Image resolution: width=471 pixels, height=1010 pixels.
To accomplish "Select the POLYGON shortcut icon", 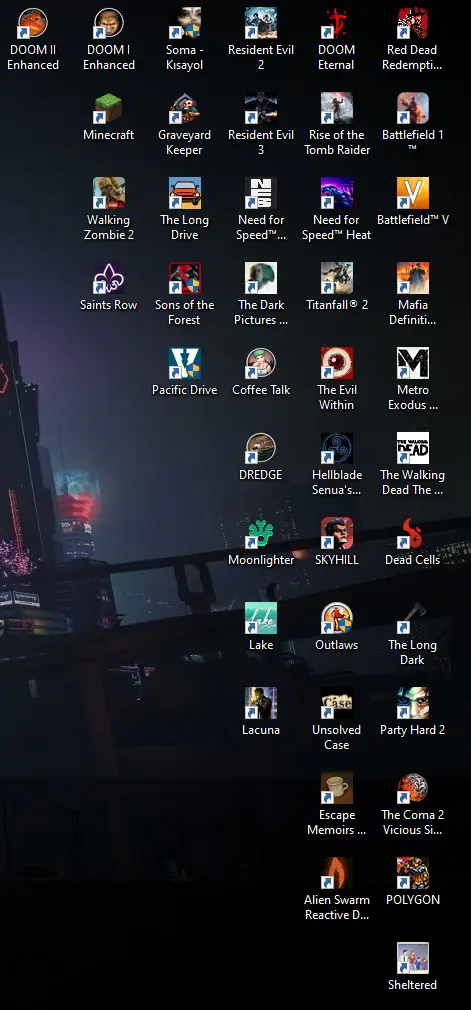I will (x=413, y=874).
